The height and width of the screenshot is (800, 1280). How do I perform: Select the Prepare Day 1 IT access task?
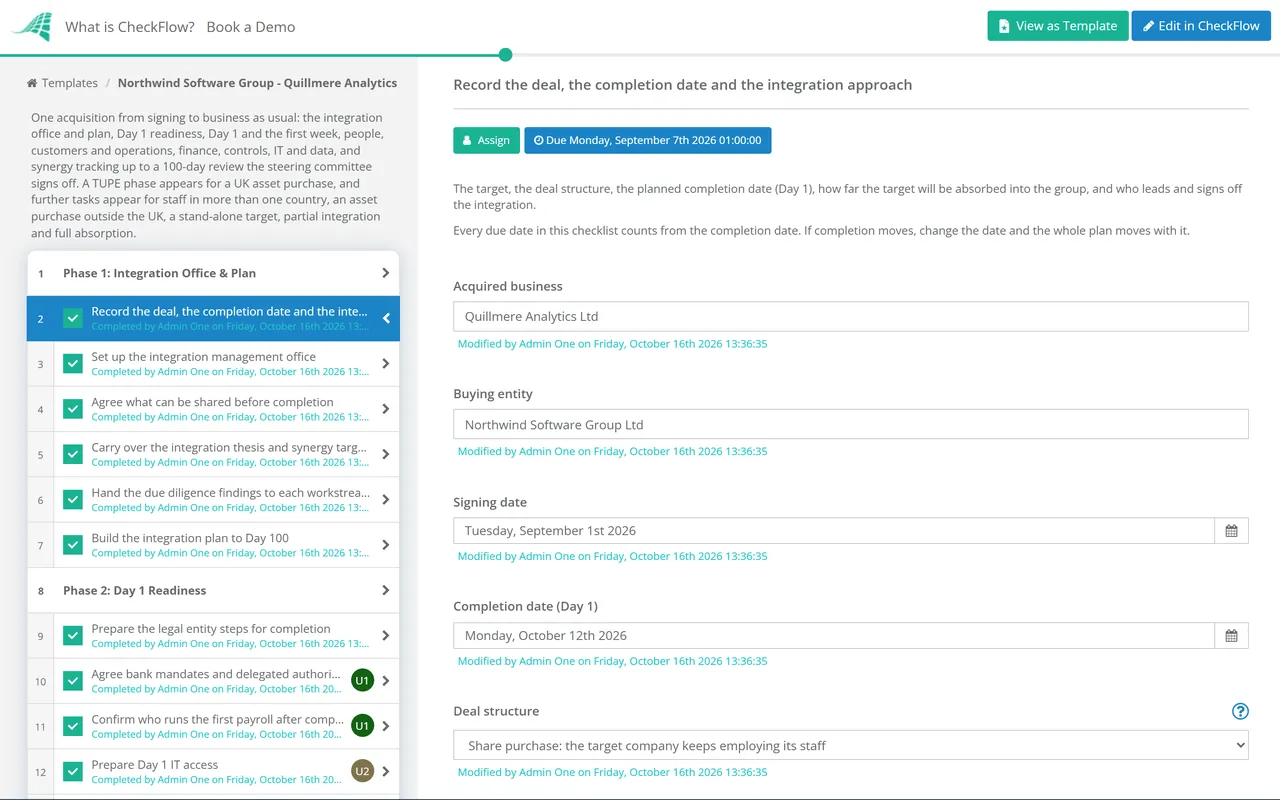point(213,771)
